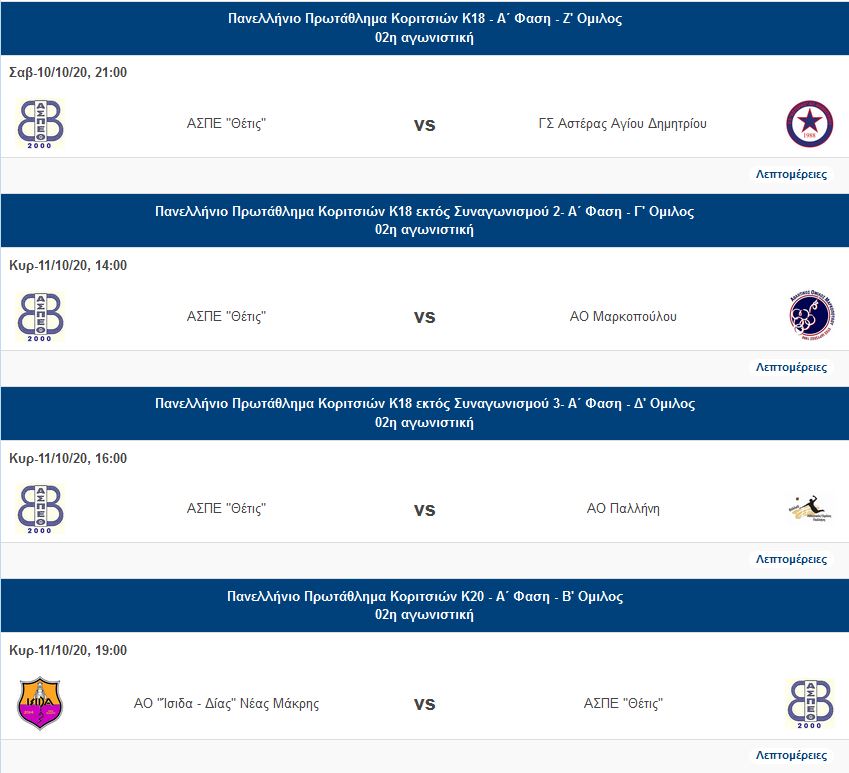Image resolution: width=849 pixels, height=773 pixels.
Task: Click ΑΣΠΕ Θέτις logo in Sunday 16:00 match
Action: tap(41, 509)
